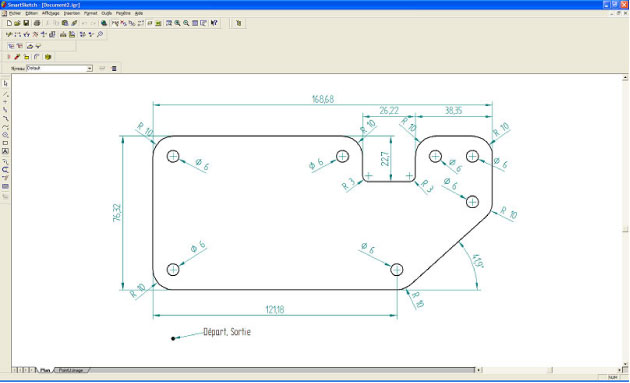630x383 pixels.
Task: Open the Edition menu
Action: pos(32,13)
